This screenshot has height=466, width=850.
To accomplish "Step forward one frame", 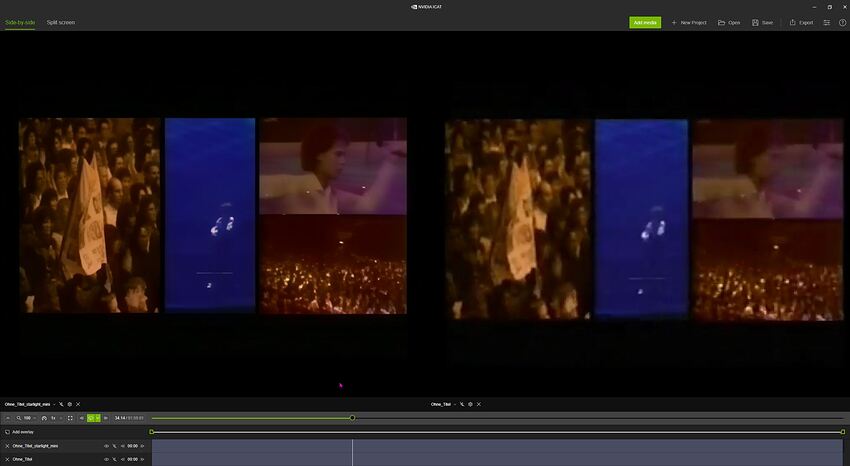I will [106, 418].
